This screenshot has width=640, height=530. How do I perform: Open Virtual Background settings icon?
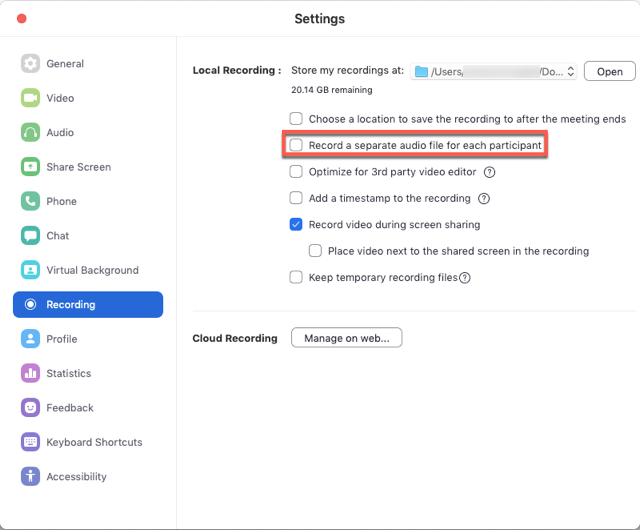pyautogui.click(x=30, y=270)
